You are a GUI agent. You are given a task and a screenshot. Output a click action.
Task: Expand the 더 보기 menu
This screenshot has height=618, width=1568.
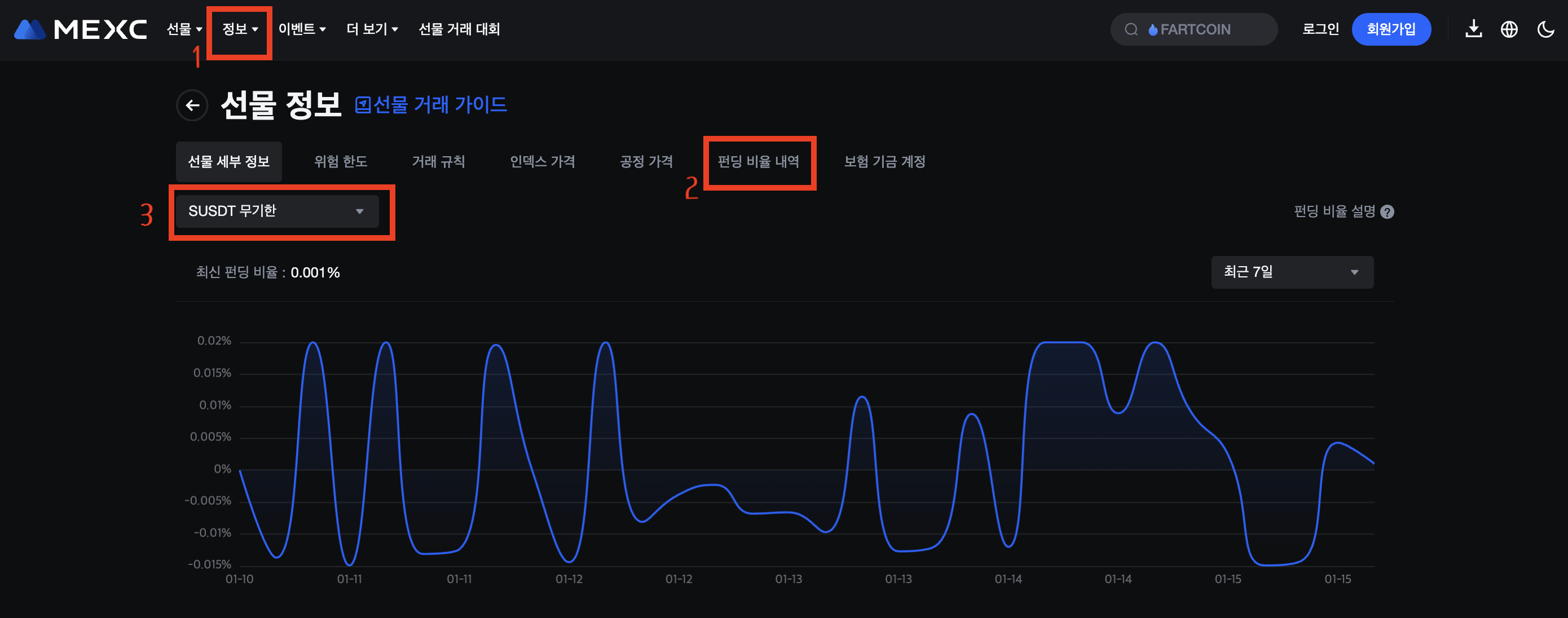coord(372,29)
